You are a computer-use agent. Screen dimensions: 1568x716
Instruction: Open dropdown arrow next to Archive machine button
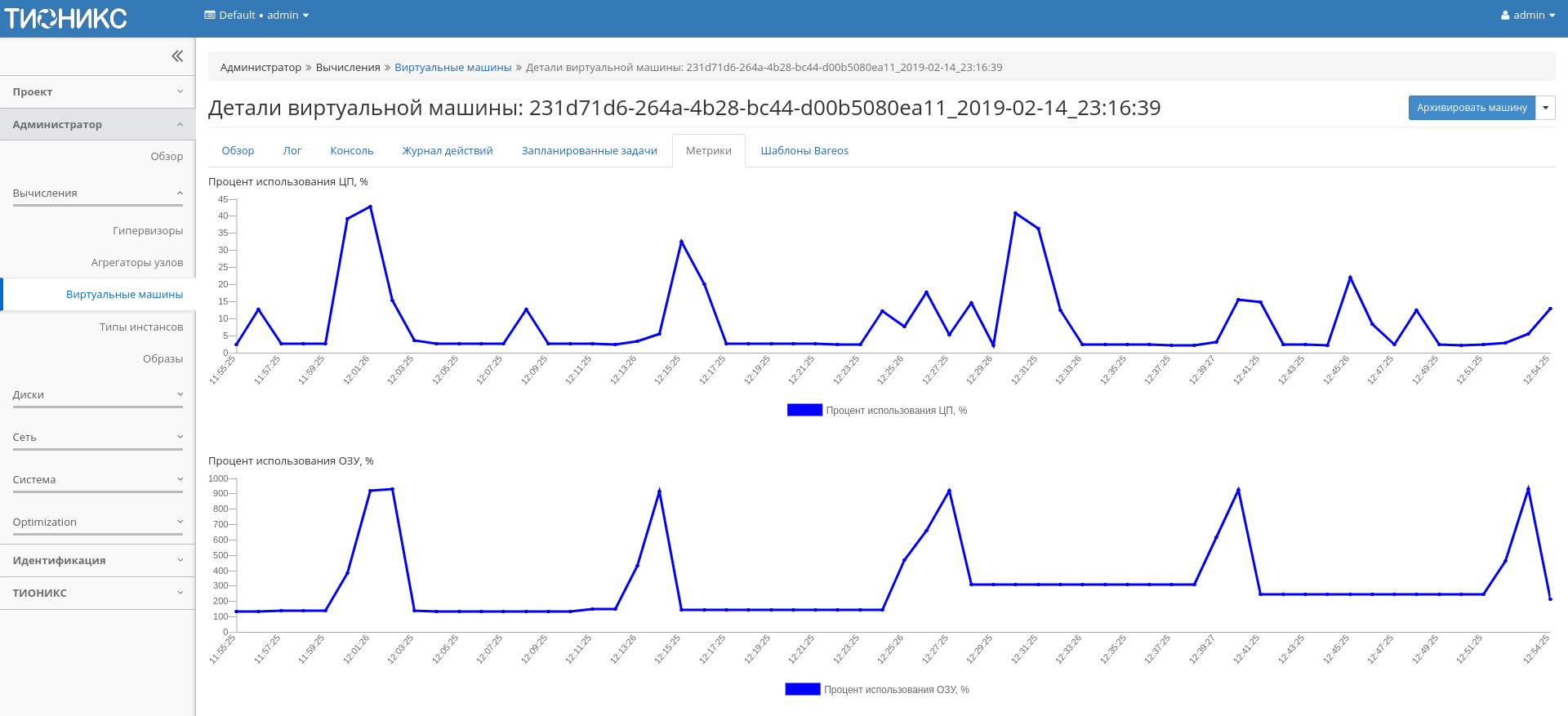[x=1545, y=108]
